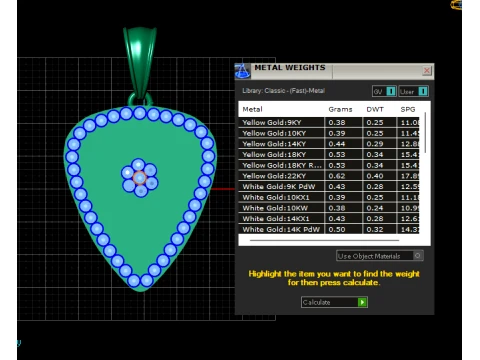Click the vertical scrollbar of metals list
The width and height of the screenshot is (480, 360).
tap(425, 133)
